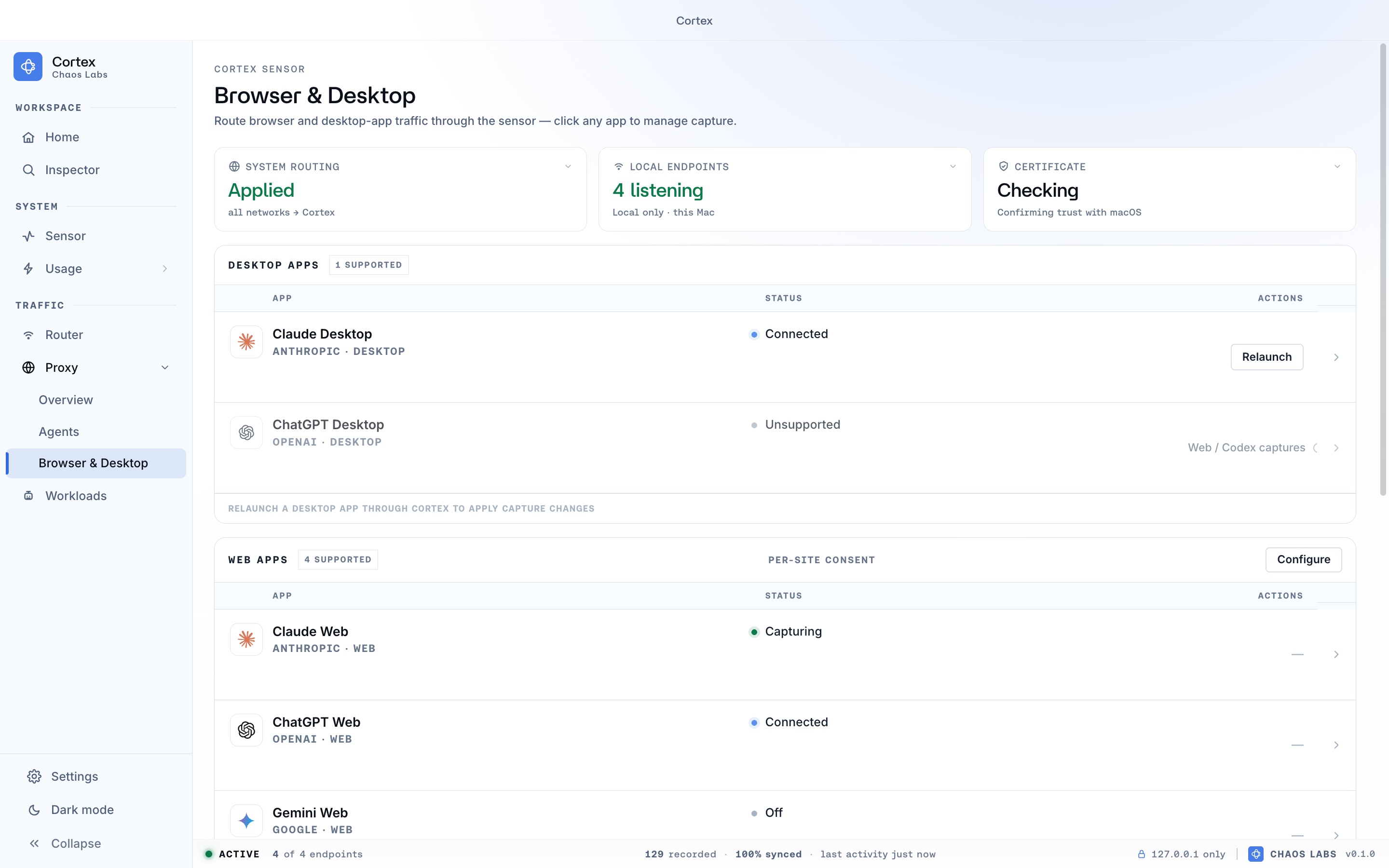Viewport: 1389px width, 868px height.
Task: Click the Claude Desktop app icon
Action: [246, 342]
